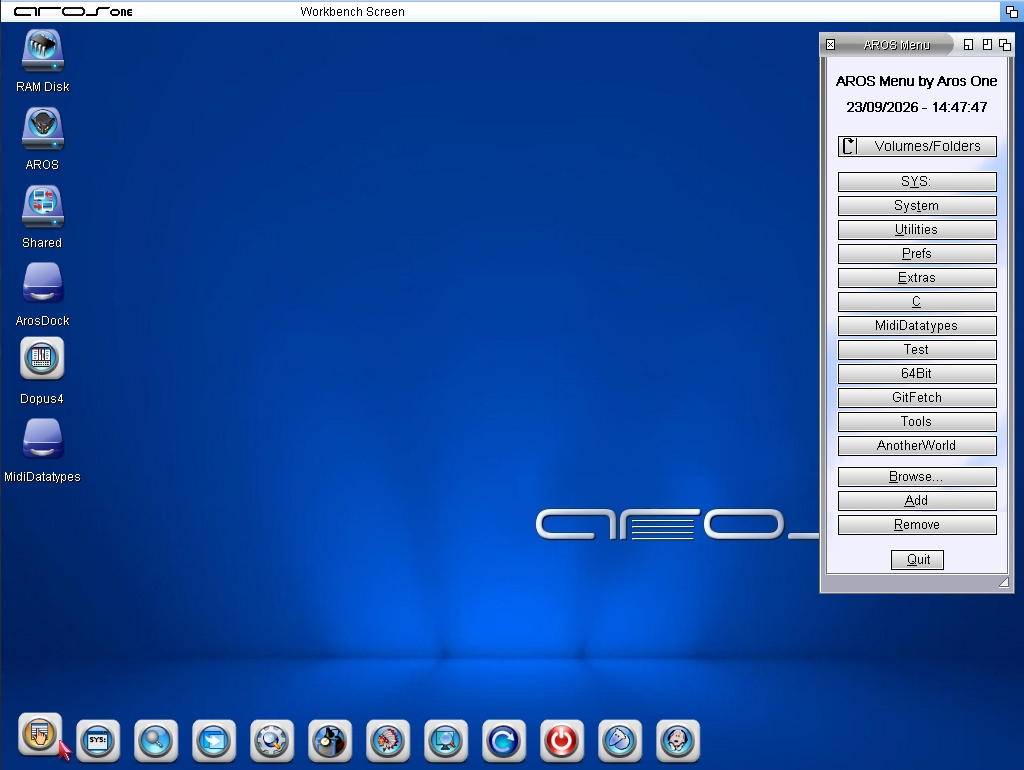Open System from the AROS Menu

tap(917, 206)
